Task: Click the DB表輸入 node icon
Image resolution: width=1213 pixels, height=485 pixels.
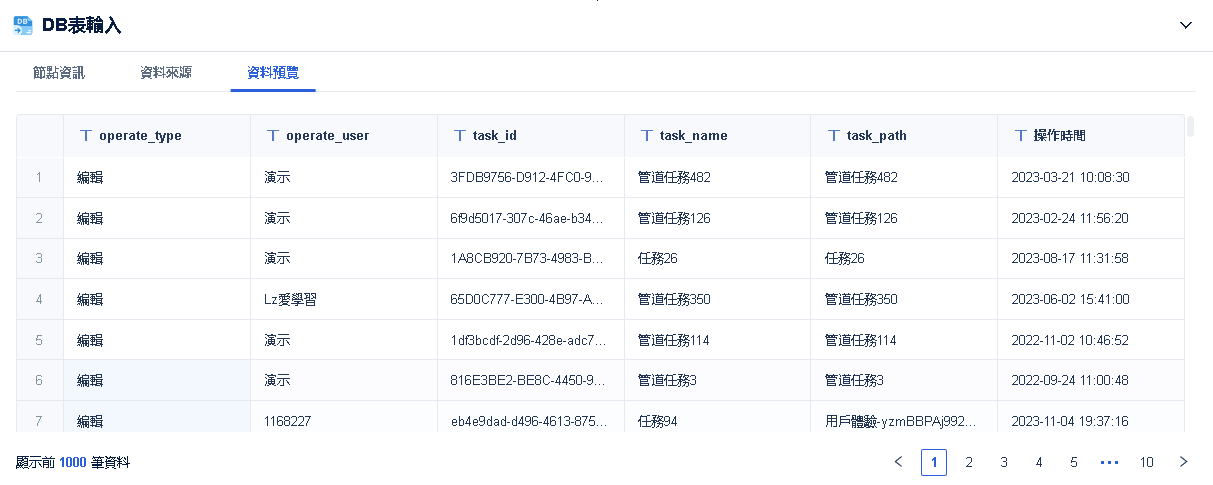Action: click(22, 25)
